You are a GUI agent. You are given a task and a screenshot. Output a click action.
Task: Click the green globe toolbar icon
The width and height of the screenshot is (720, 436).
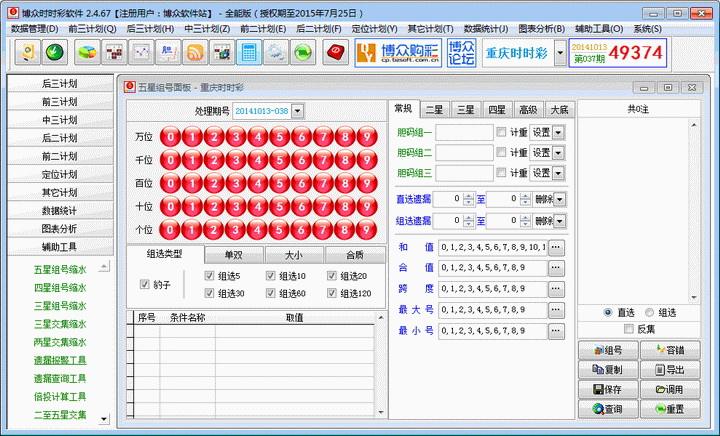coord(303,52)
